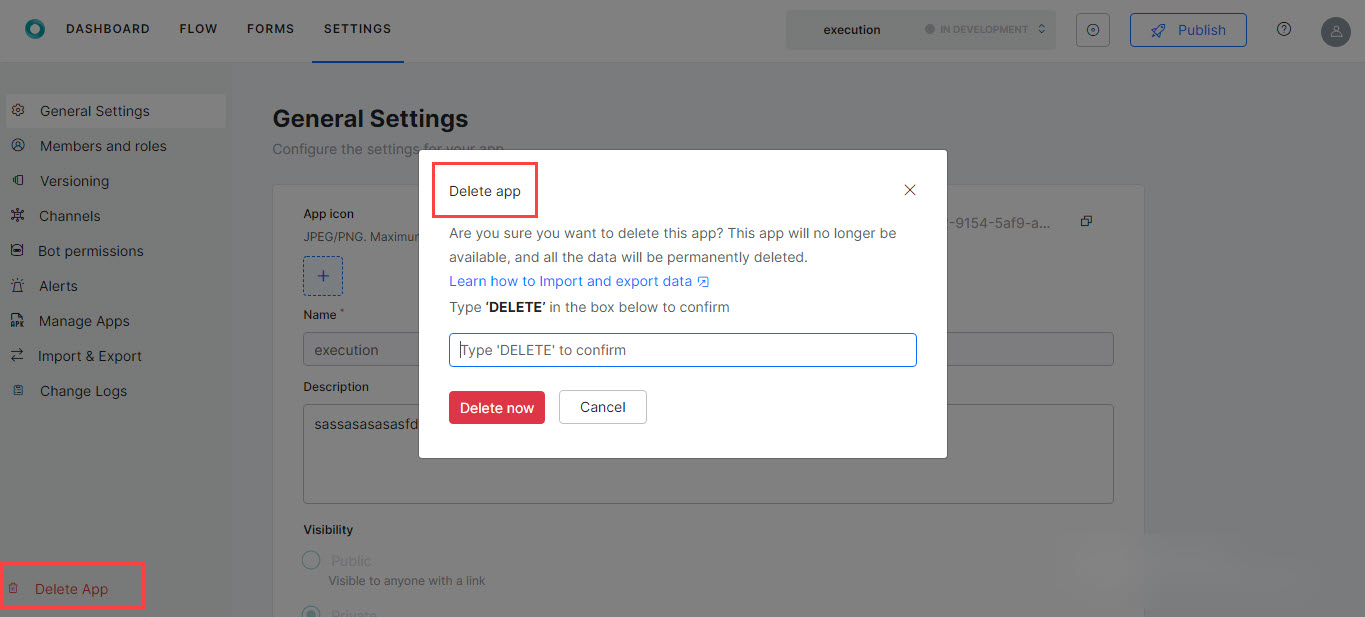Open the Forms tab

coord(270,29)
